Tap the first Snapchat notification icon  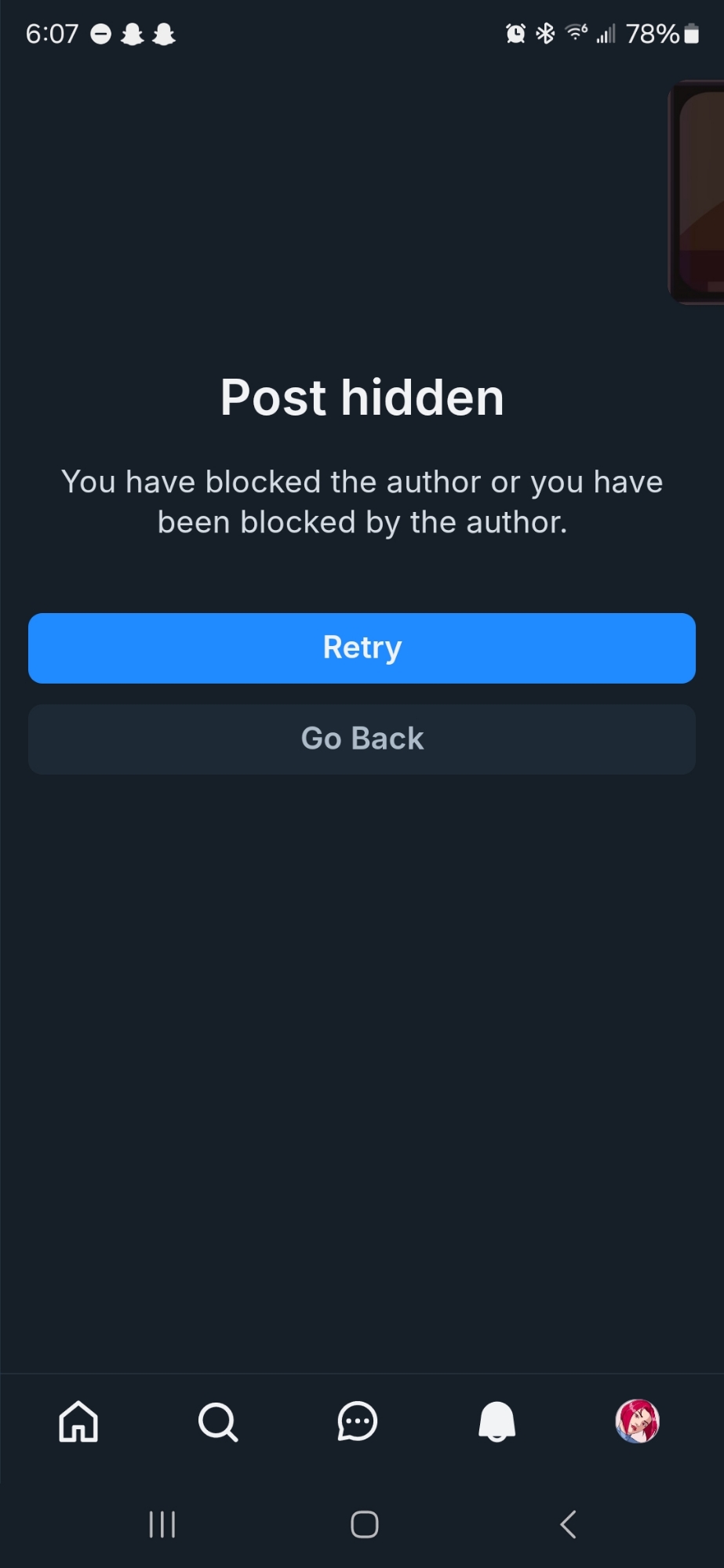coord(133,34)
